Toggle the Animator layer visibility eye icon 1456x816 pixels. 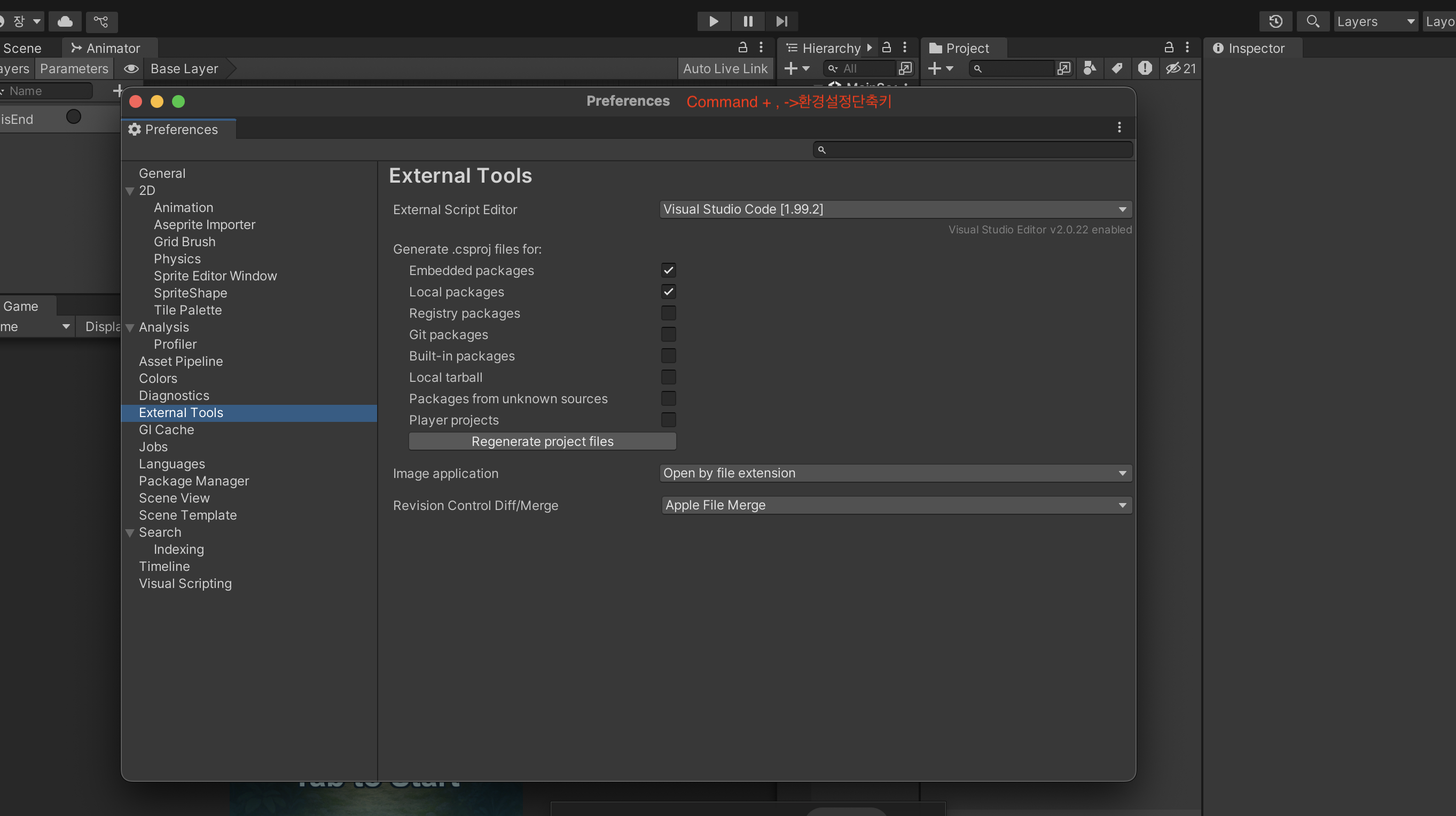tap(131, 68)
